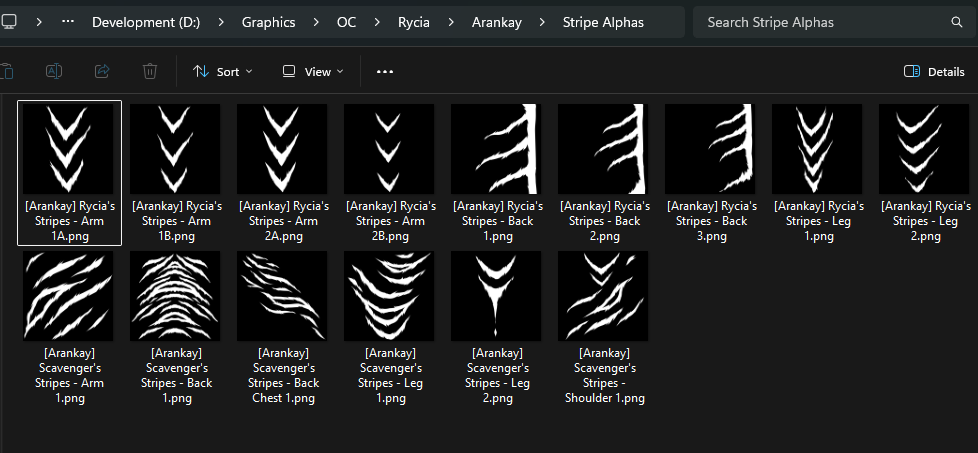Select Rycia's Stripes Back 1 thumbnail
Screen dimensions: 978x453
point(496,149)
